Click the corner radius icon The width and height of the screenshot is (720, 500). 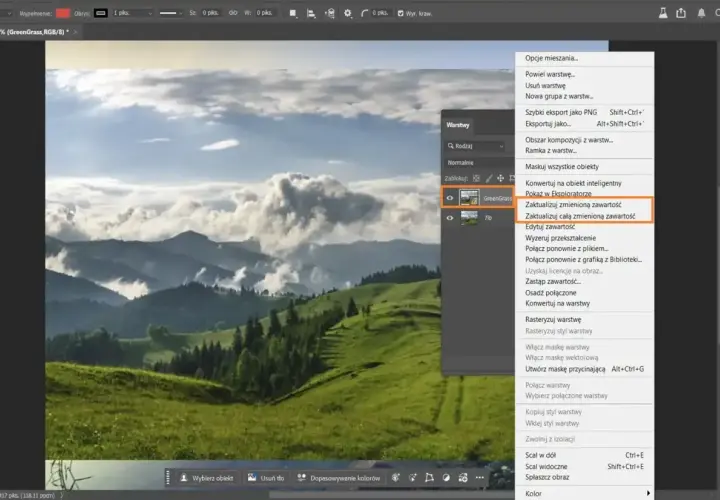pos(365,13)
